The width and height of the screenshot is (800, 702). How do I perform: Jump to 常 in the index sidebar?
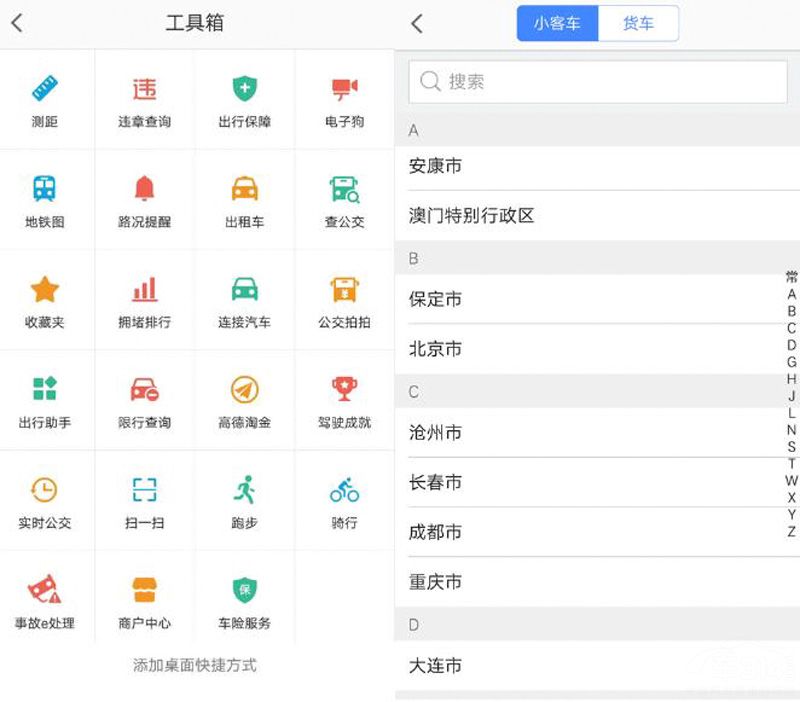[x=791, y=277]
